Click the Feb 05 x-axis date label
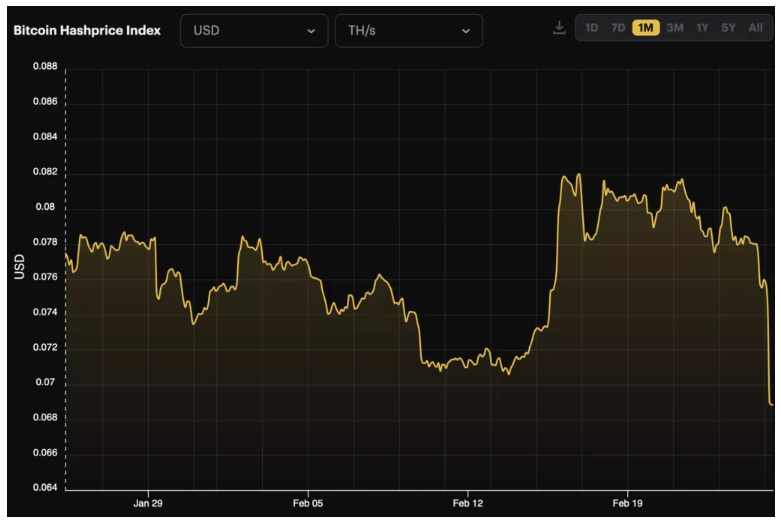The height and width of the screenshot is (522, 781). (308, 504)
